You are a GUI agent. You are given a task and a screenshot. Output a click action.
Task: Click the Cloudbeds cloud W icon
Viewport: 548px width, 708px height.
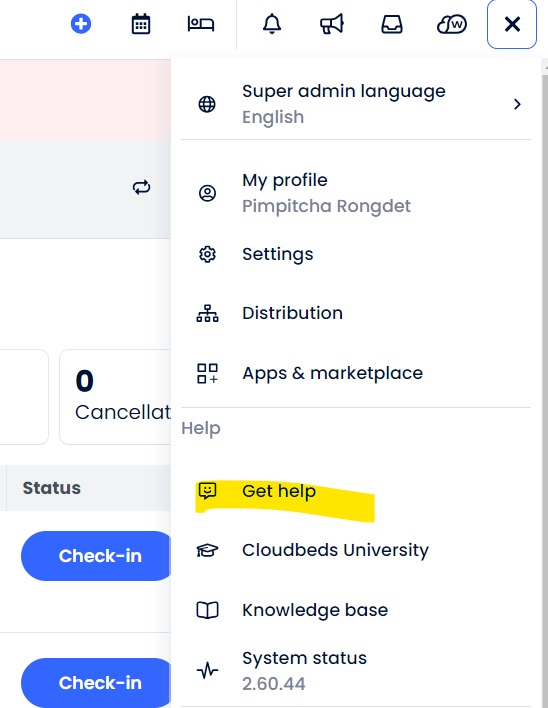pos(452,24)
